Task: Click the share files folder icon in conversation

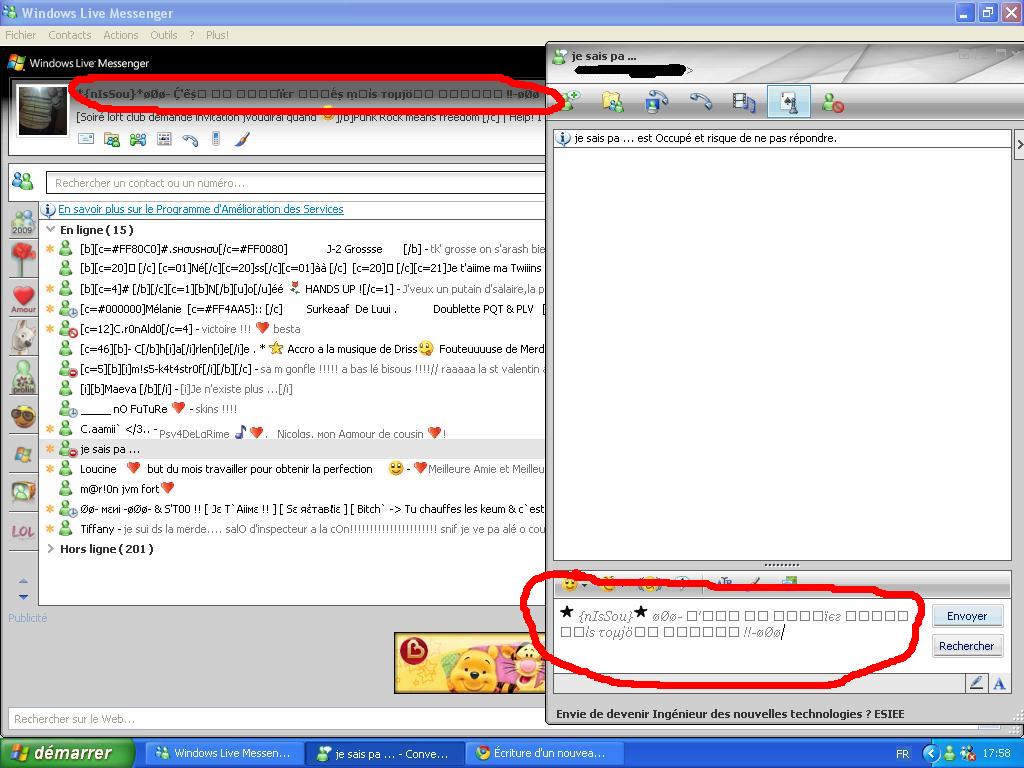Action: pos(612,101)
